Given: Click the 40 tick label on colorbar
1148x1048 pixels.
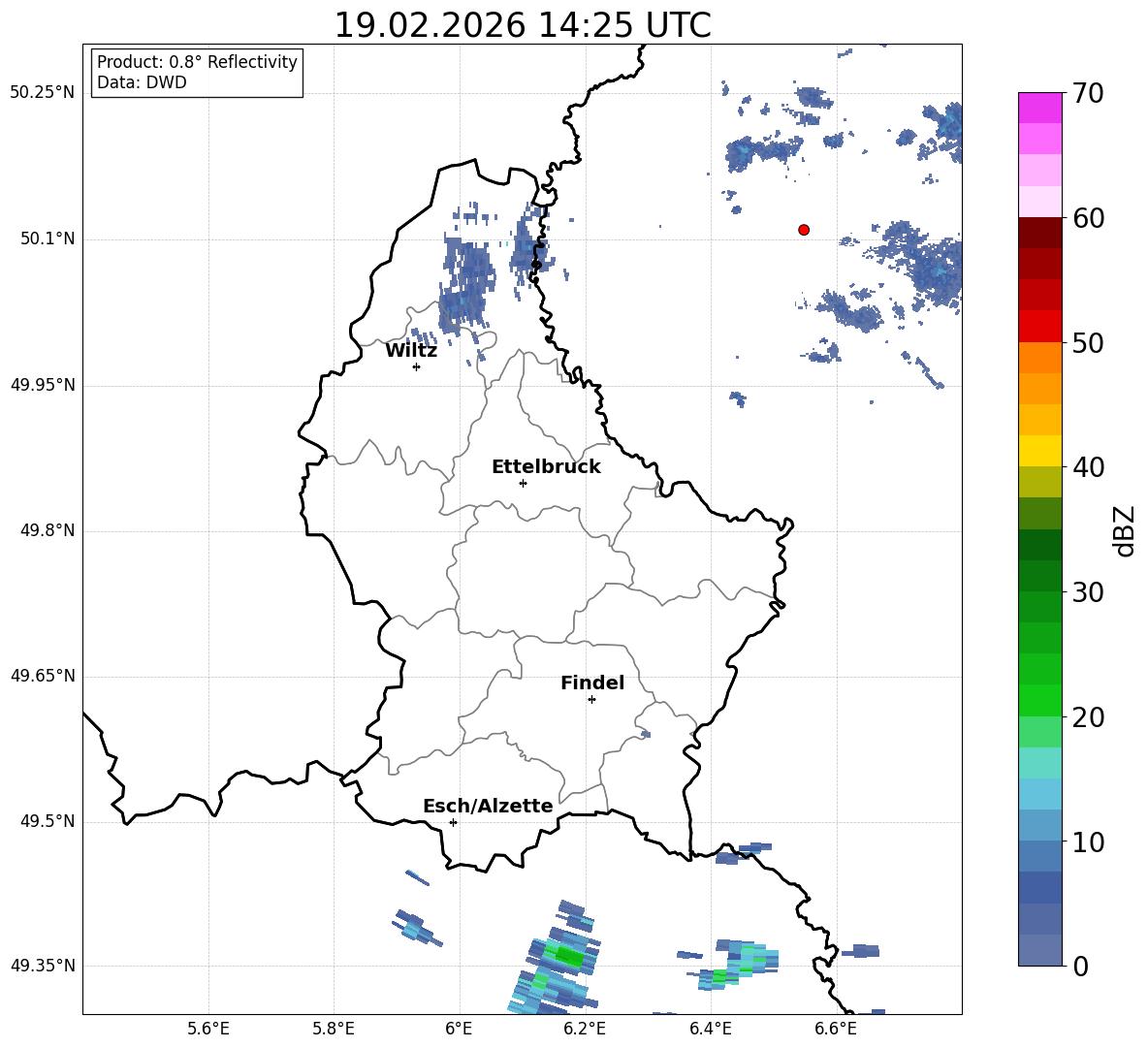Looking at the screenshot, I should tap(1088, 467).
